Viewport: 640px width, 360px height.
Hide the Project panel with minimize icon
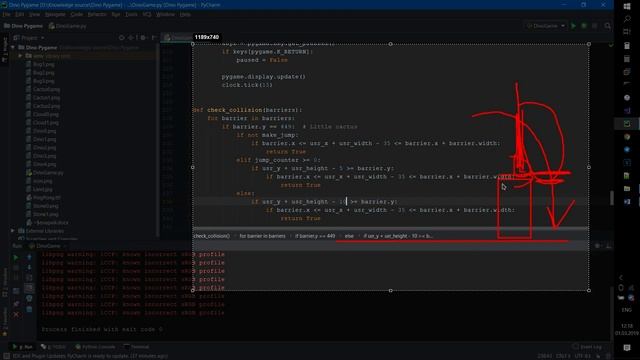pos(154,38)
